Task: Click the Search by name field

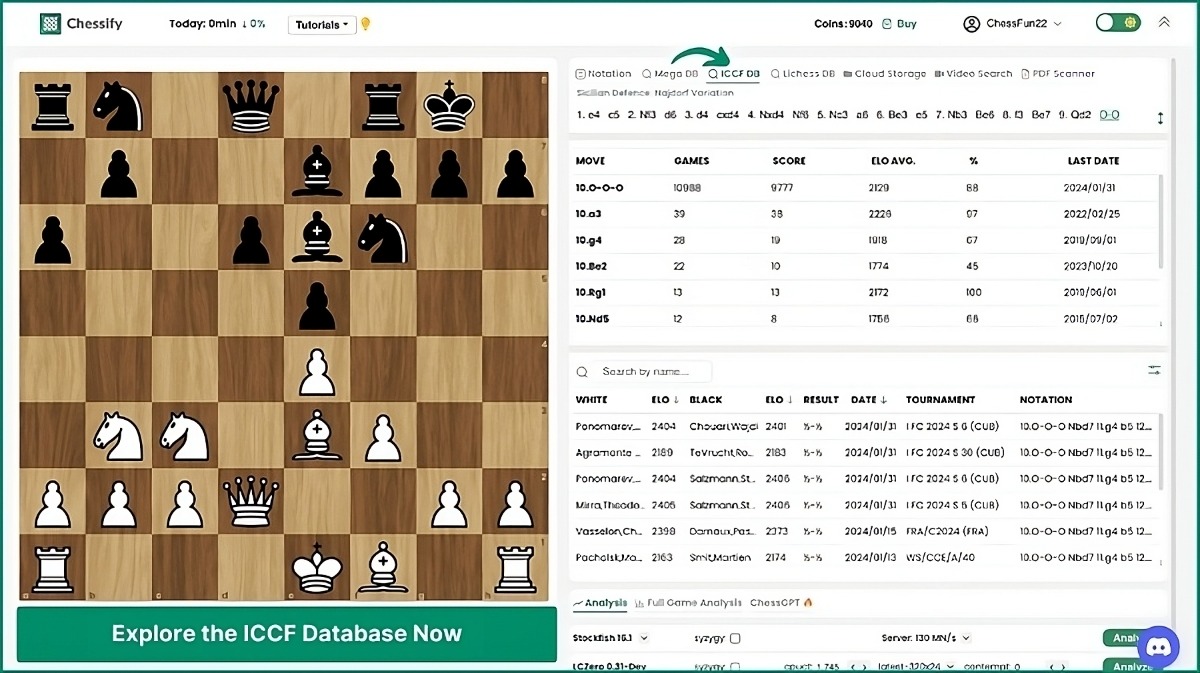Action: click(654, 372)
